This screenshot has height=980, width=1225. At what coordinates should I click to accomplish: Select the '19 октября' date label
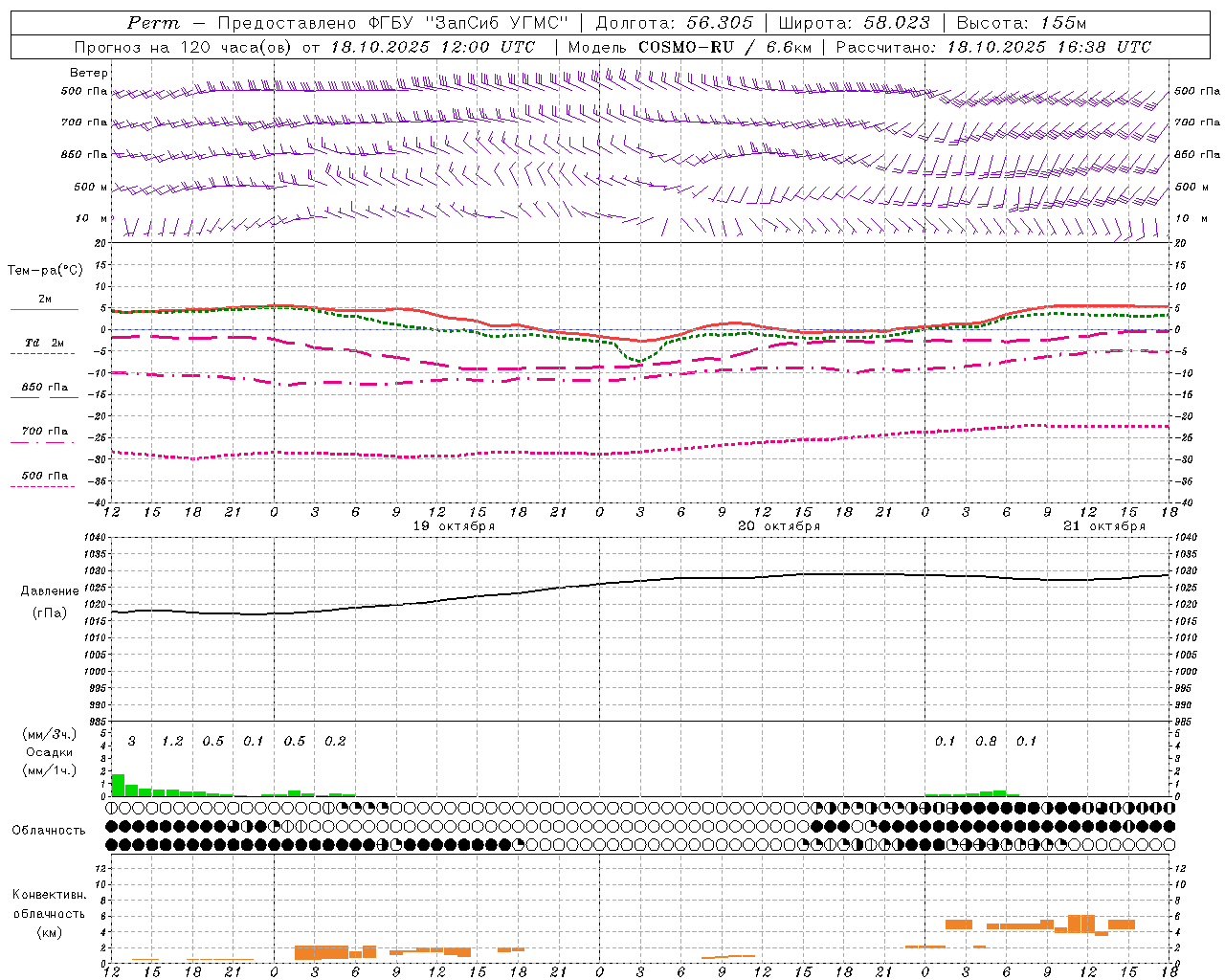click(x=454, y=526)
